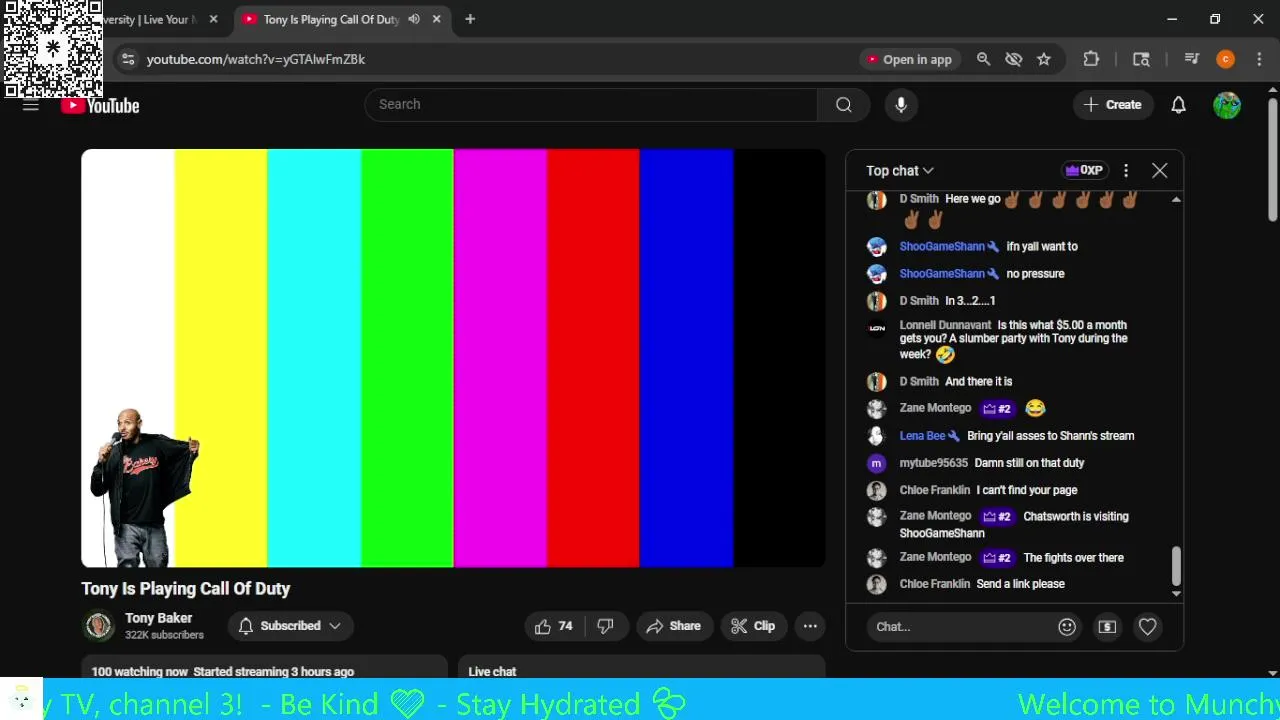Click the Create button
The width and height of the screenshot is (1280, 720).
click(x=1113, y=105)
